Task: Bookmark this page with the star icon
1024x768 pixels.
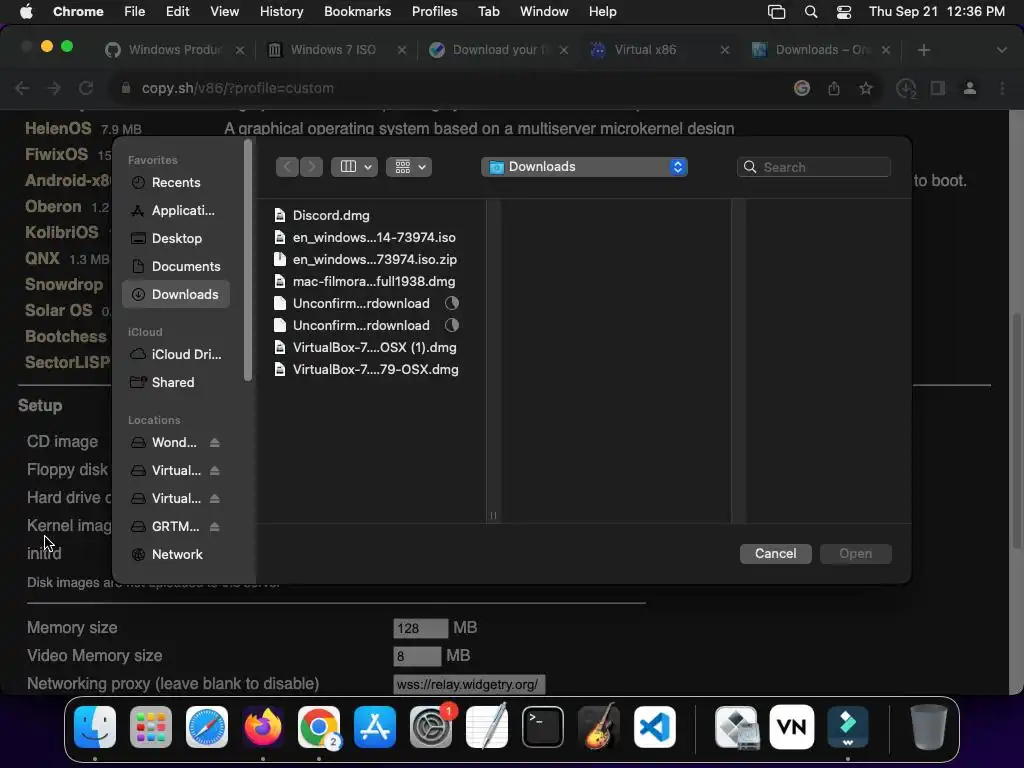Action: 866,88
